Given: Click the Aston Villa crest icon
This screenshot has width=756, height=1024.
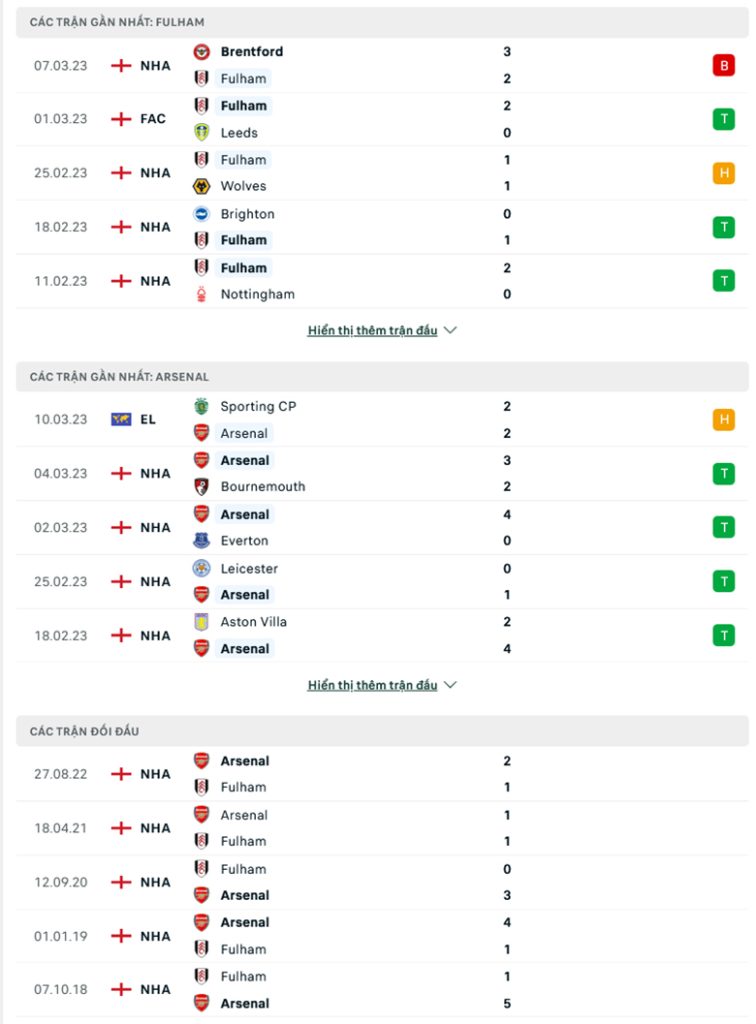Looking at the screenshot, I should coord(202,622).
